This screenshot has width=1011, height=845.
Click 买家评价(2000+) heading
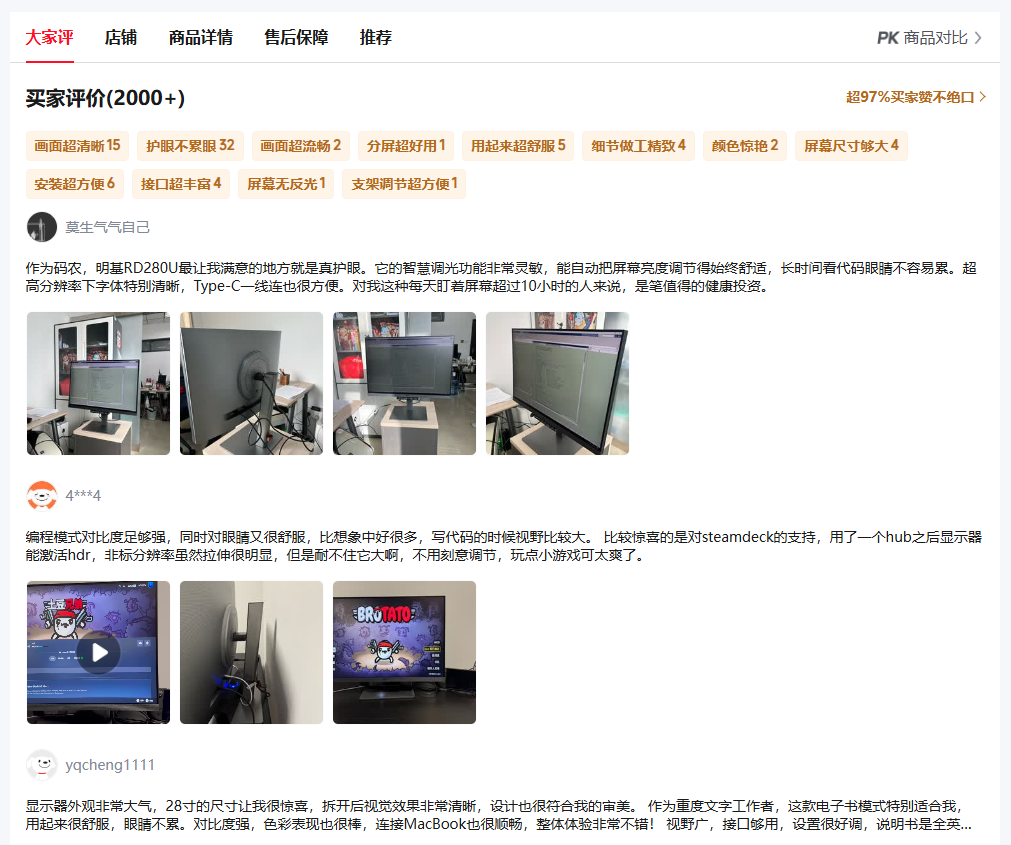pyautogui.click(x=105, y=98)
